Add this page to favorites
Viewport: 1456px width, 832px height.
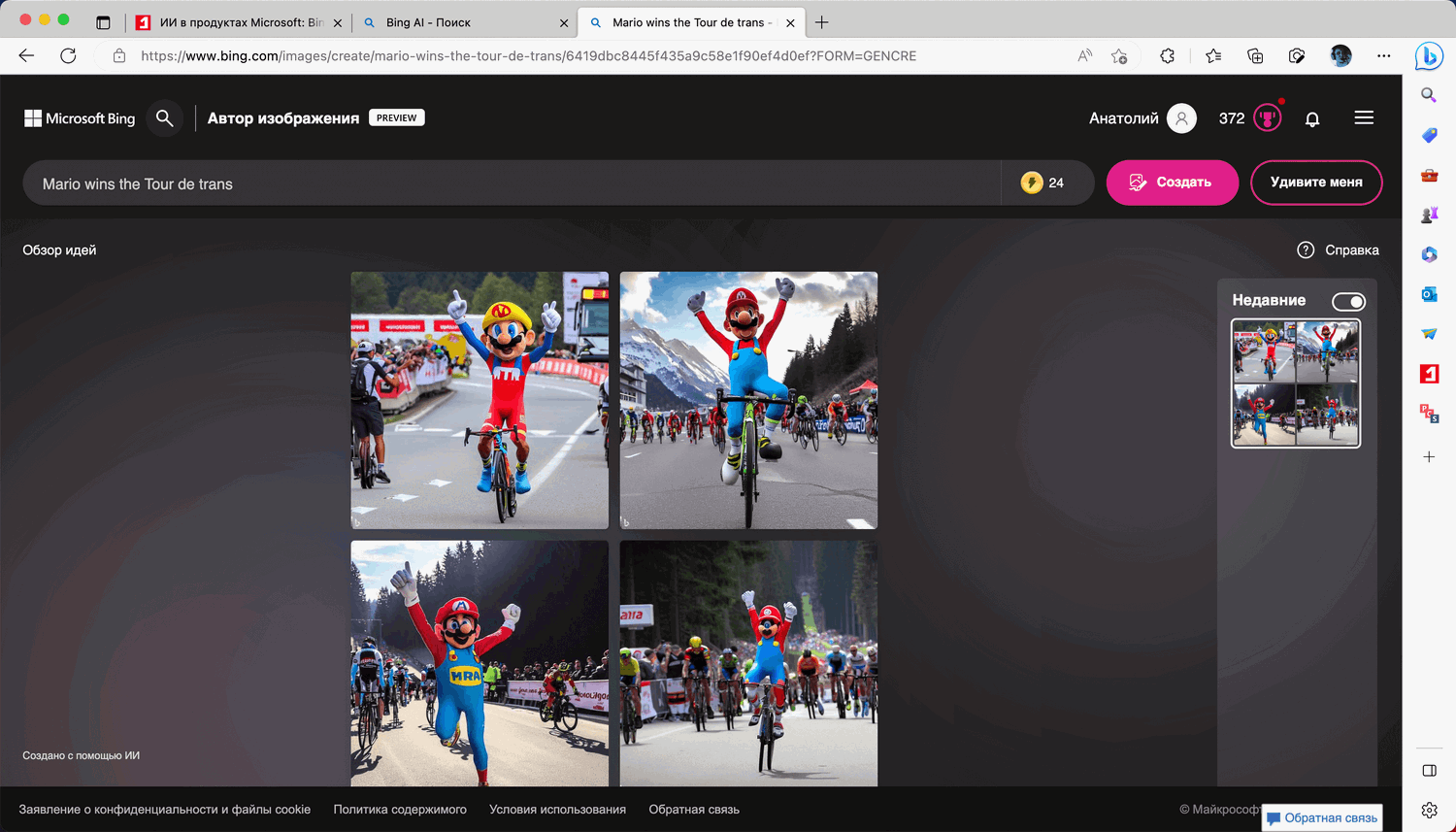tap(1119, 55)
